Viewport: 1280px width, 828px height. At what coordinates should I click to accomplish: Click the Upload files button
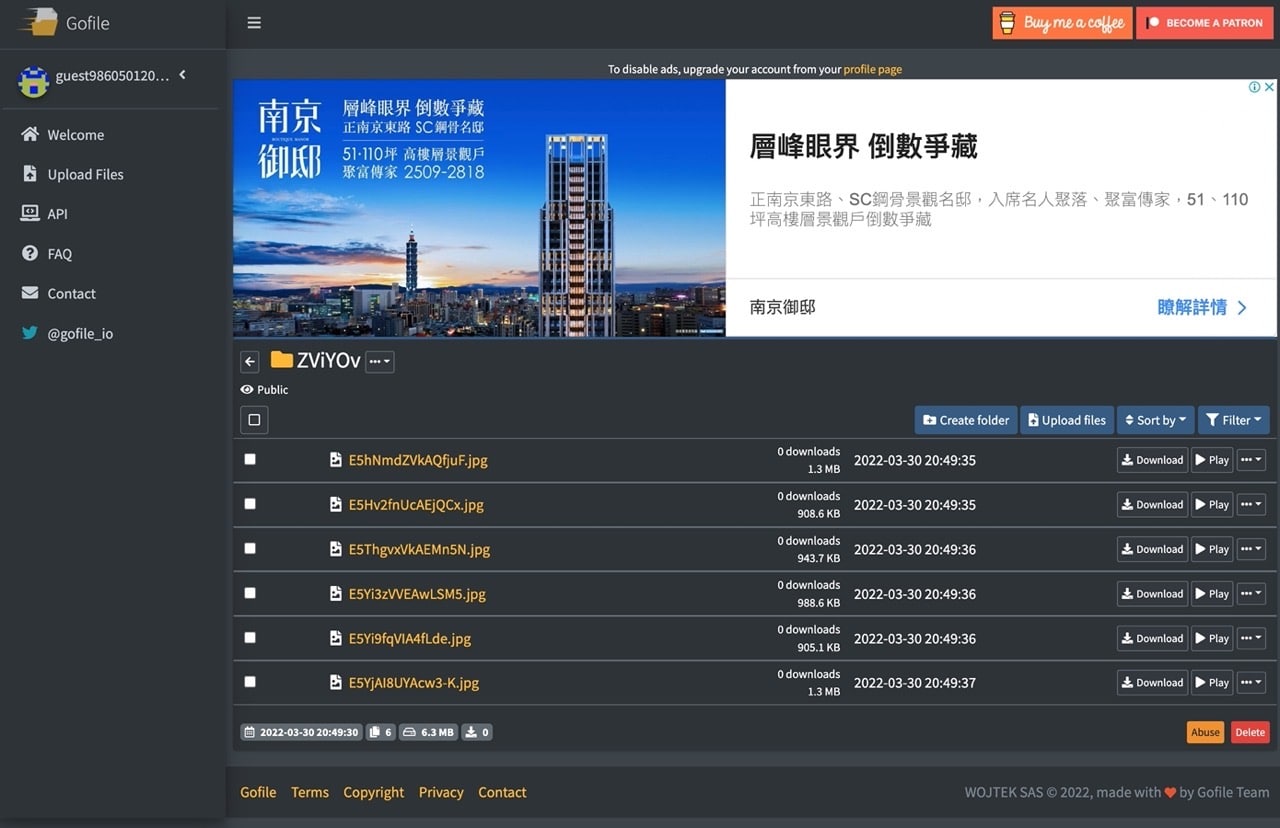tap(1067, 420)
